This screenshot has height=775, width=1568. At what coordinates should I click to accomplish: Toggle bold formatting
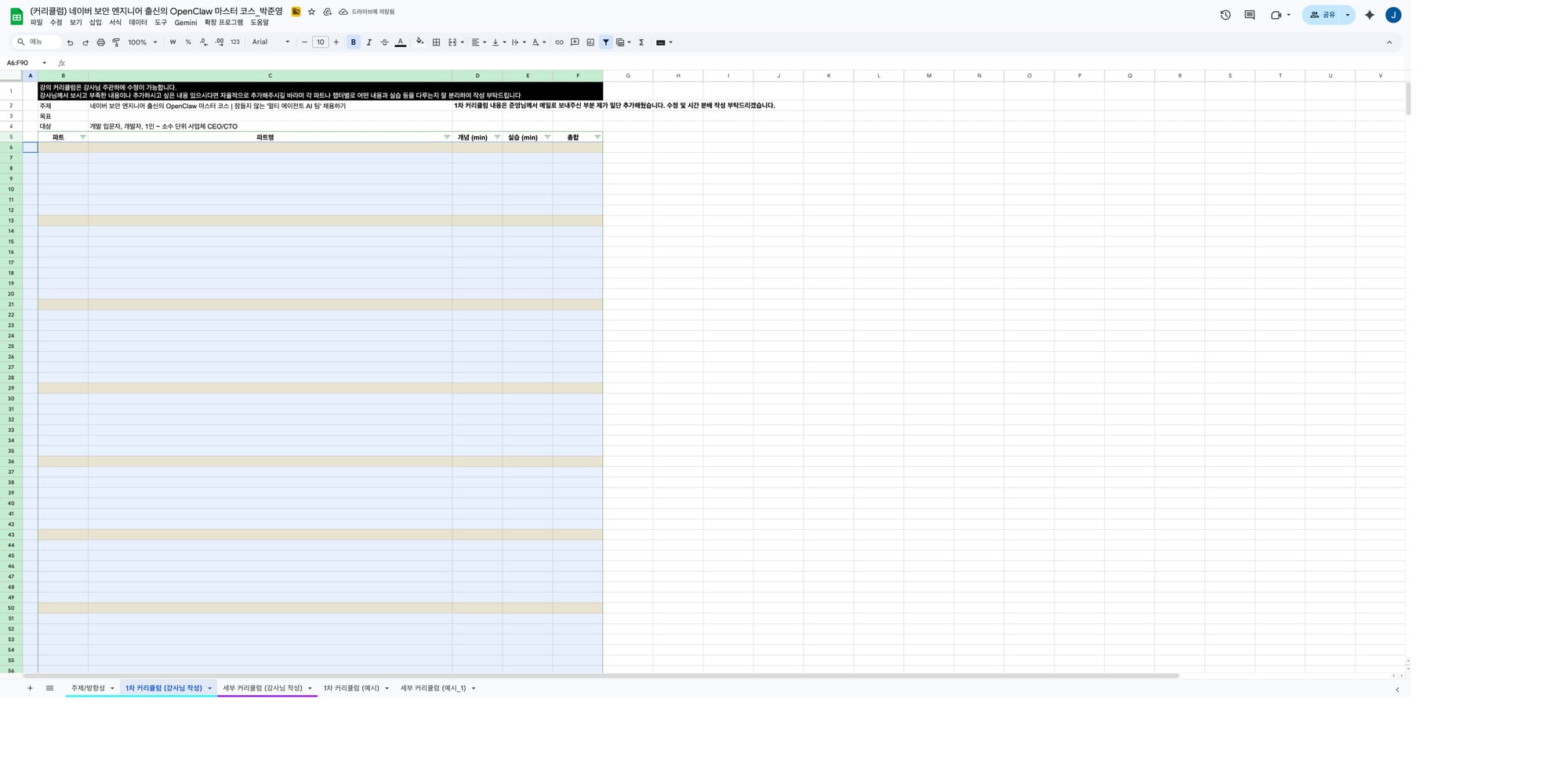tap(354, 42)
